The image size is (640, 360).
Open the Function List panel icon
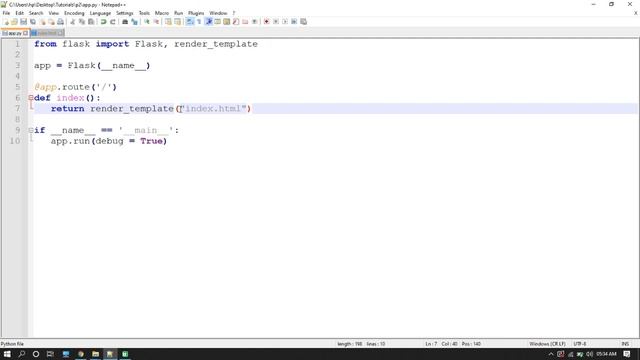(236, 22)
